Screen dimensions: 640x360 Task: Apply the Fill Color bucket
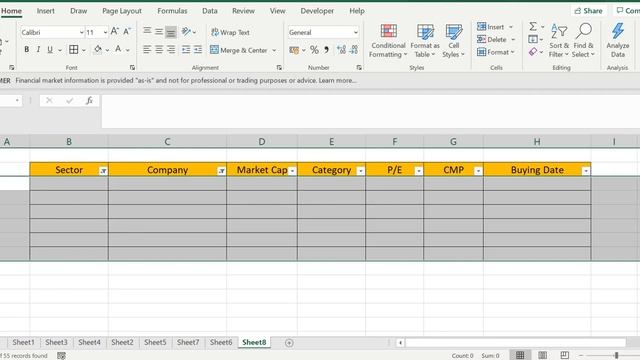click(98, 50)
